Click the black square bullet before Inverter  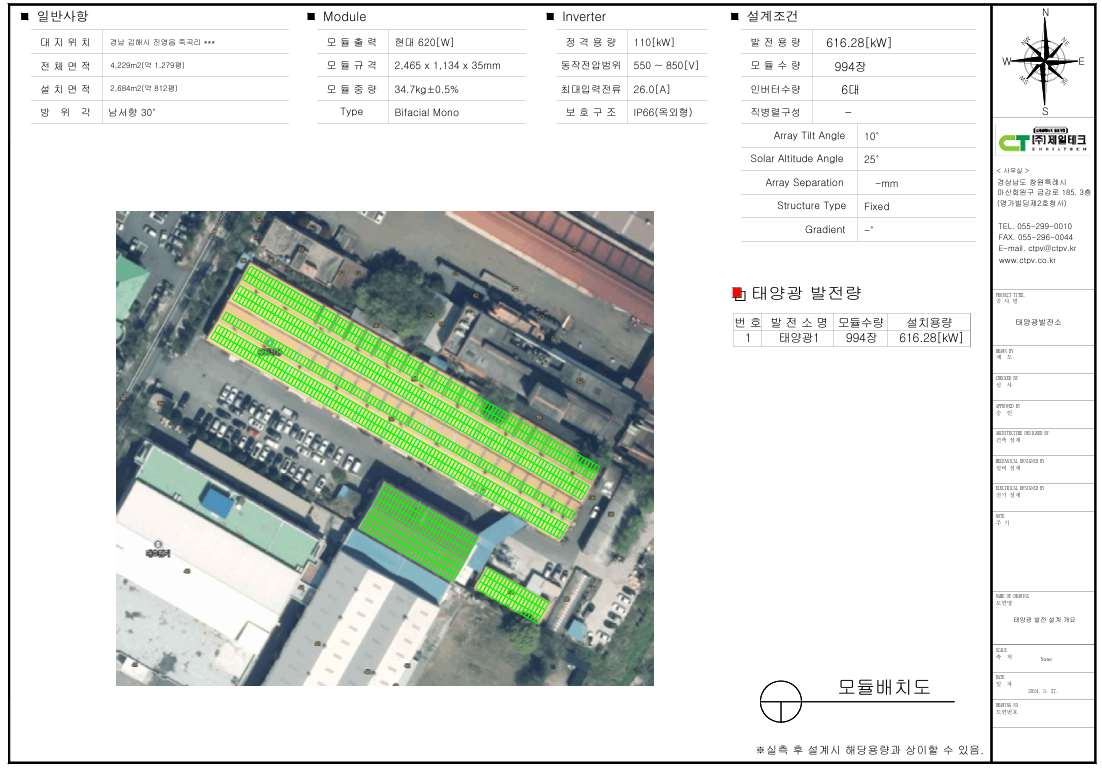550,17
